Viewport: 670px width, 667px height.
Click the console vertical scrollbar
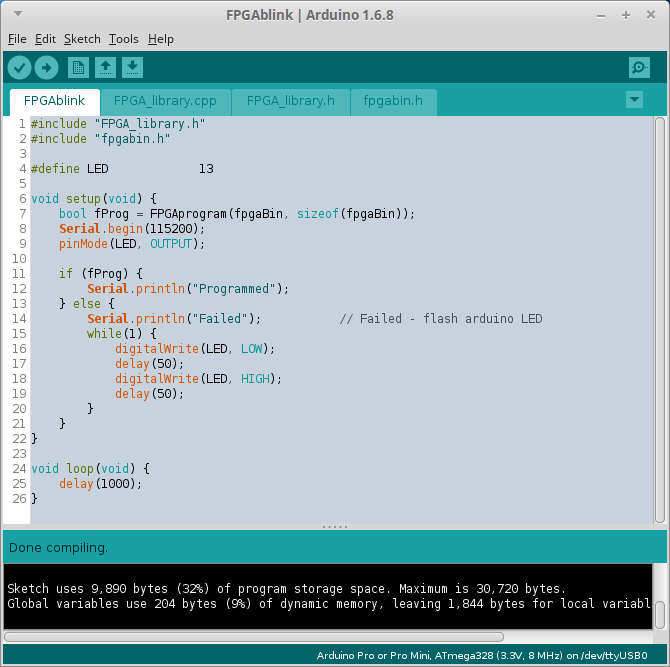(660, 615)
